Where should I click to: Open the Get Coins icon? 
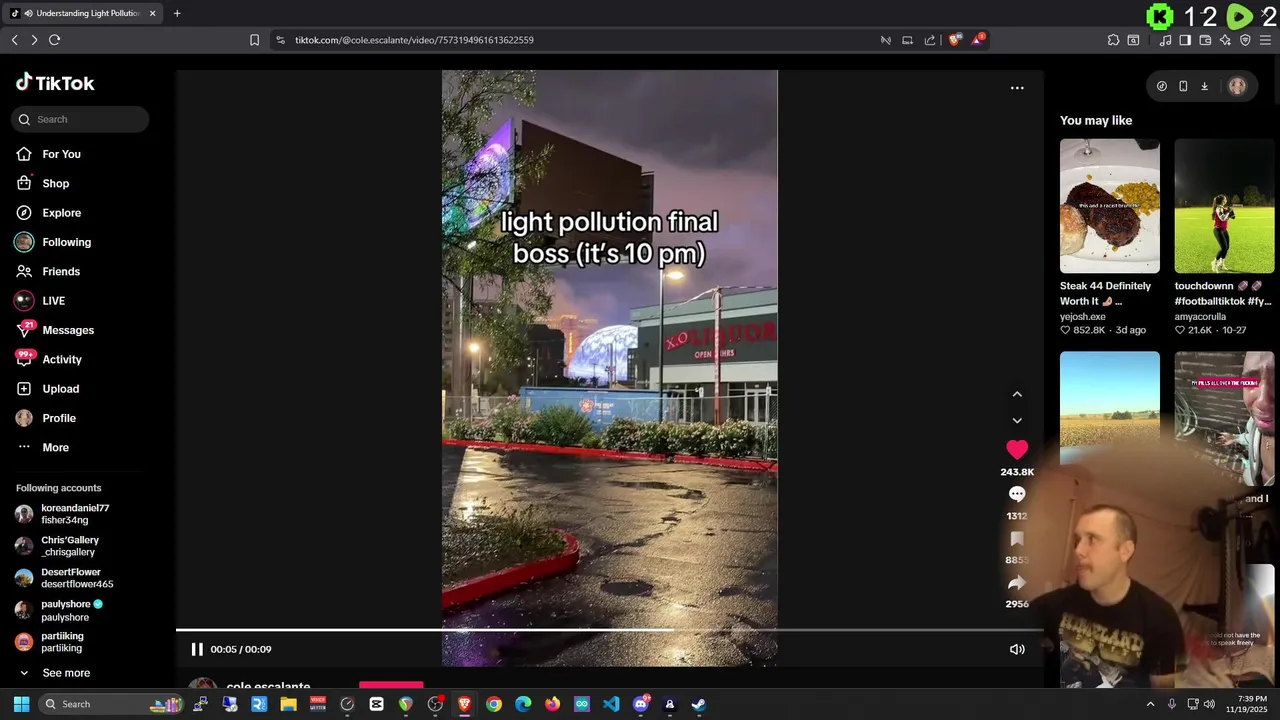1161,86
